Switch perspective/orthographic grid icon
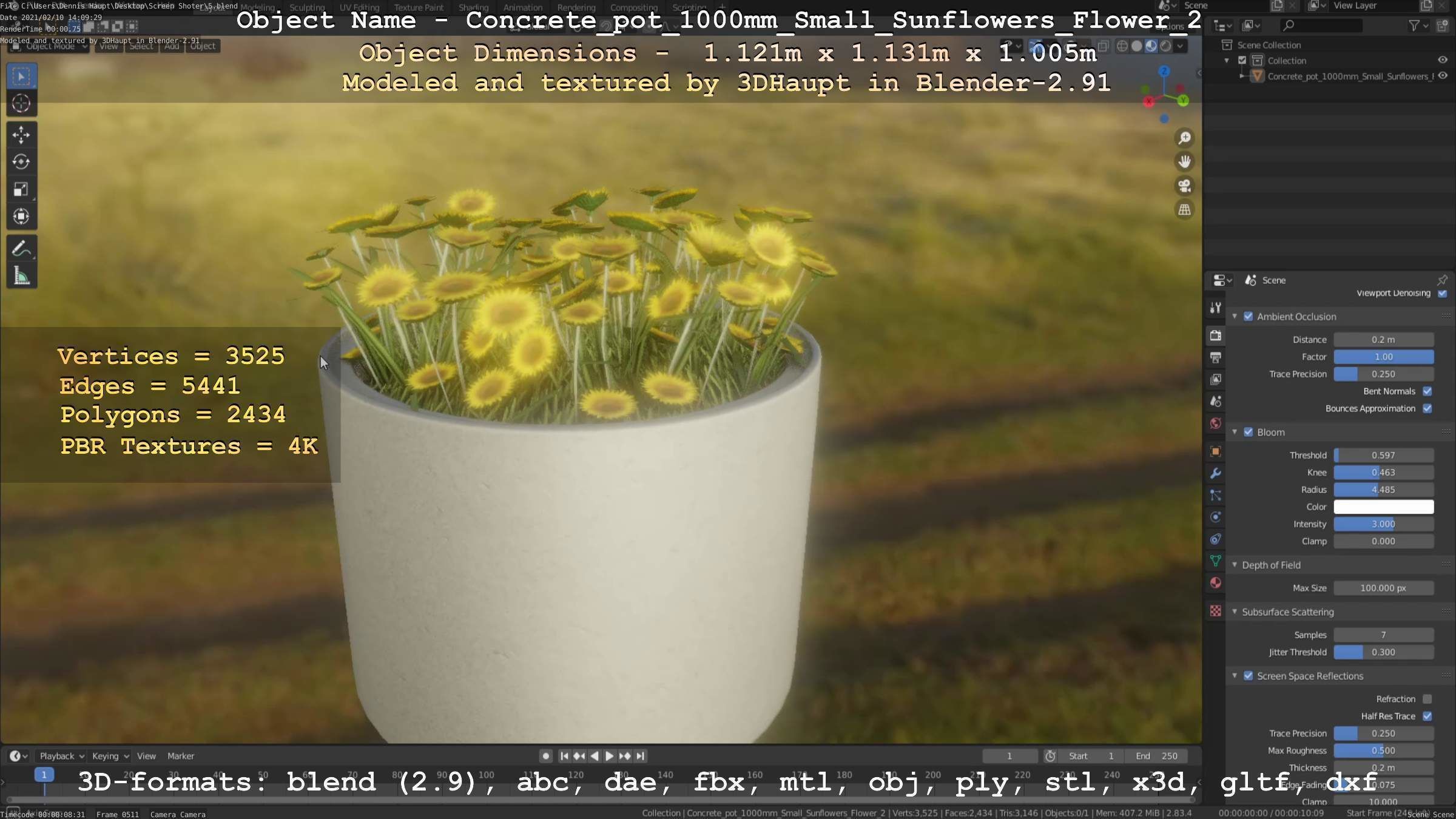Screen dimensions: 1456x819 point(1184,210)
